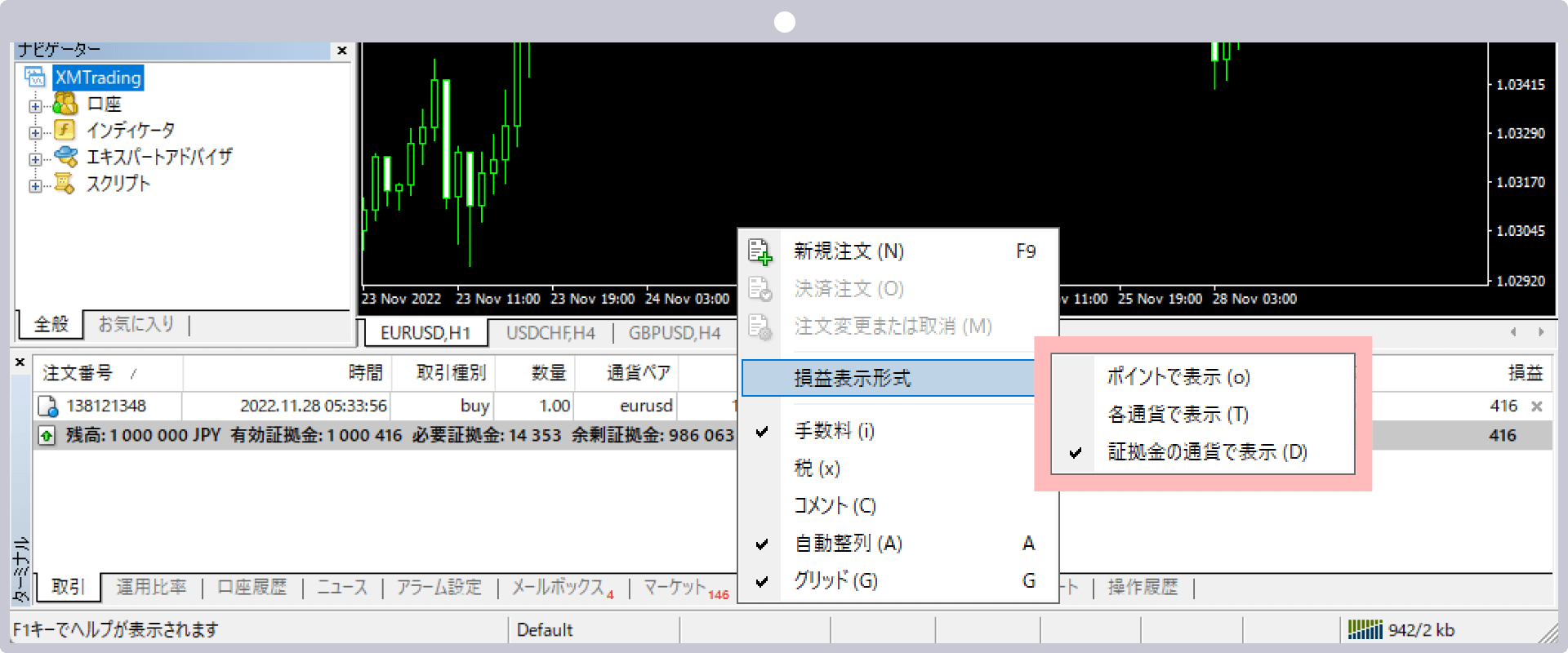
Task: Select 証拠金の通貨で表示 (D) option
Action: (1202, 452)
